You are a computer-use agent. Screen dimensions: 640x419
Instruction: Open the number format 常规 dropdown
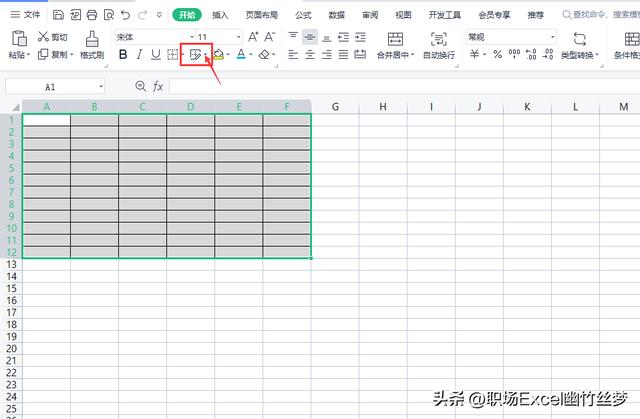(553, 37)
